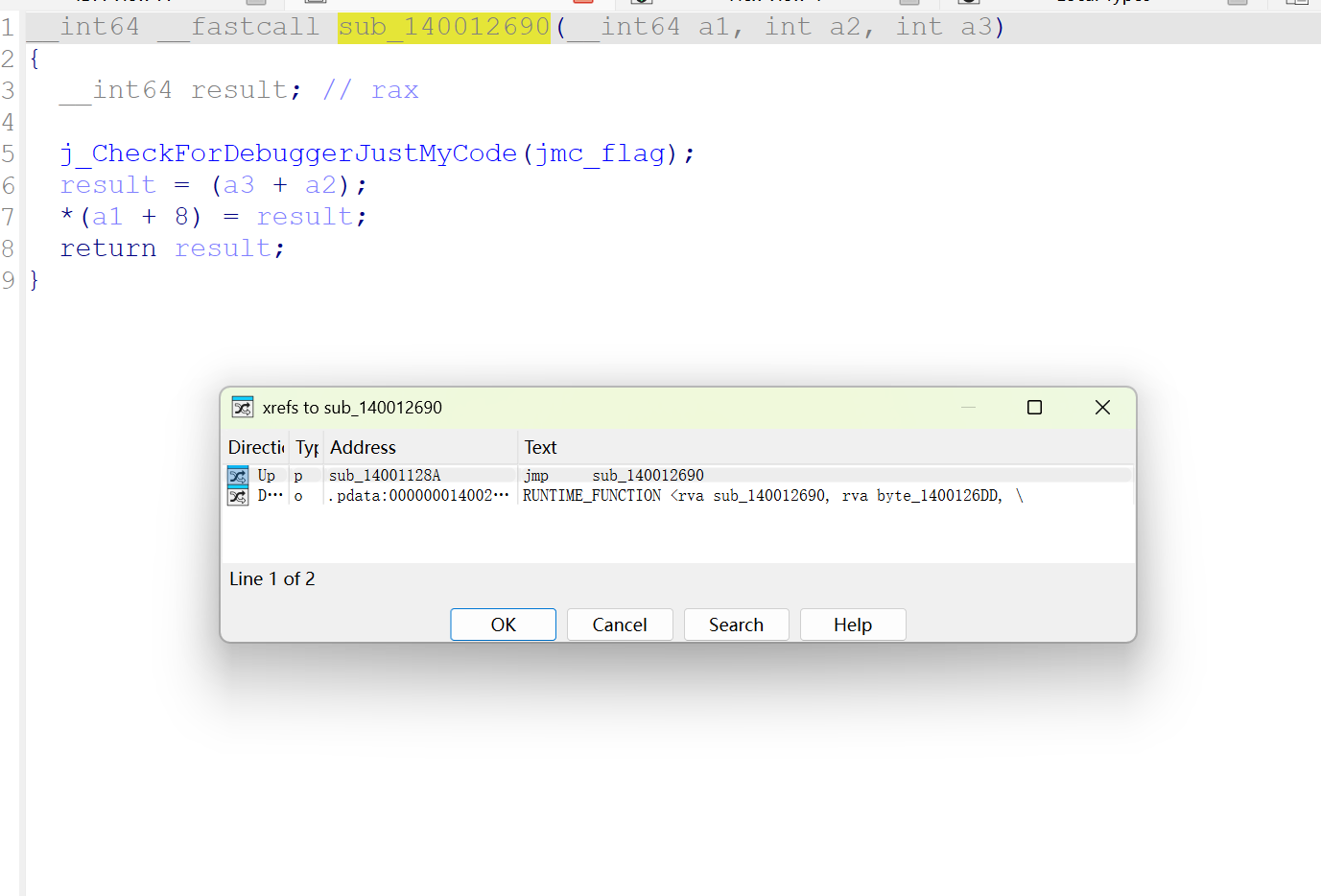Click the Text column header

540,448
